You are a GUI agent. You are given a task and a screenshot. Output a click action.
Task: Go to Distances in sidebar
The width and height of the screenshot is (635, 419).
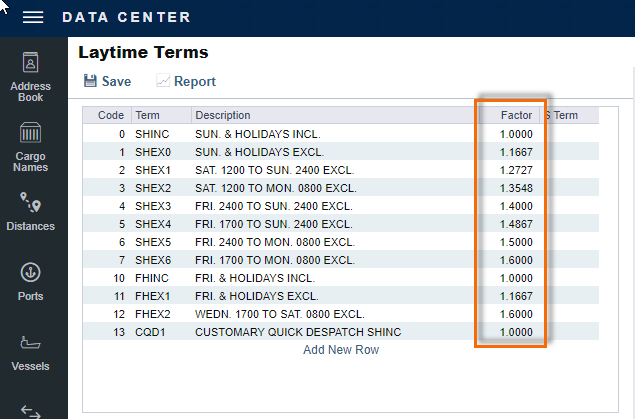point(30,212)
